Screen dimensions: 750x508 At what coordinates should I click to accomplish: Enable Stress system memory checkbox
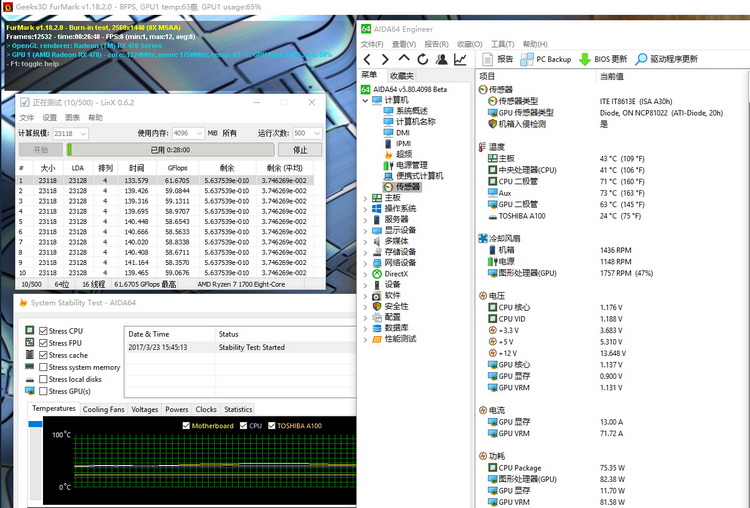[x=43, y=367]
